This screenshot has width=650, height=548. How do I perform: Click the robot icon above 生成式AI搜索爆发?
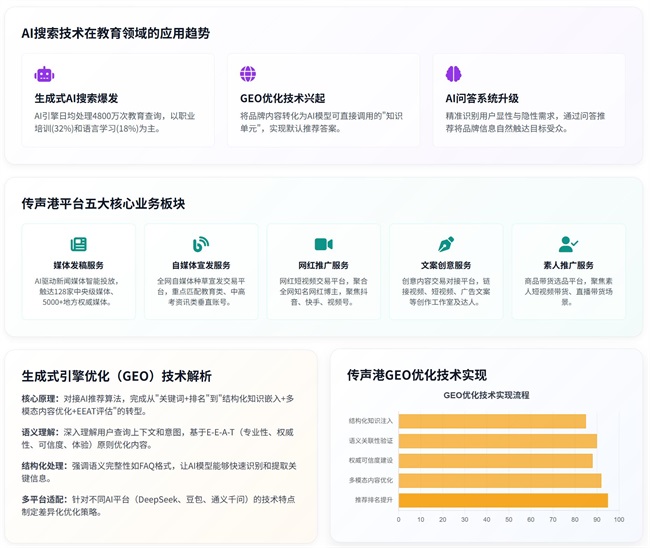(x=44, y=74)
